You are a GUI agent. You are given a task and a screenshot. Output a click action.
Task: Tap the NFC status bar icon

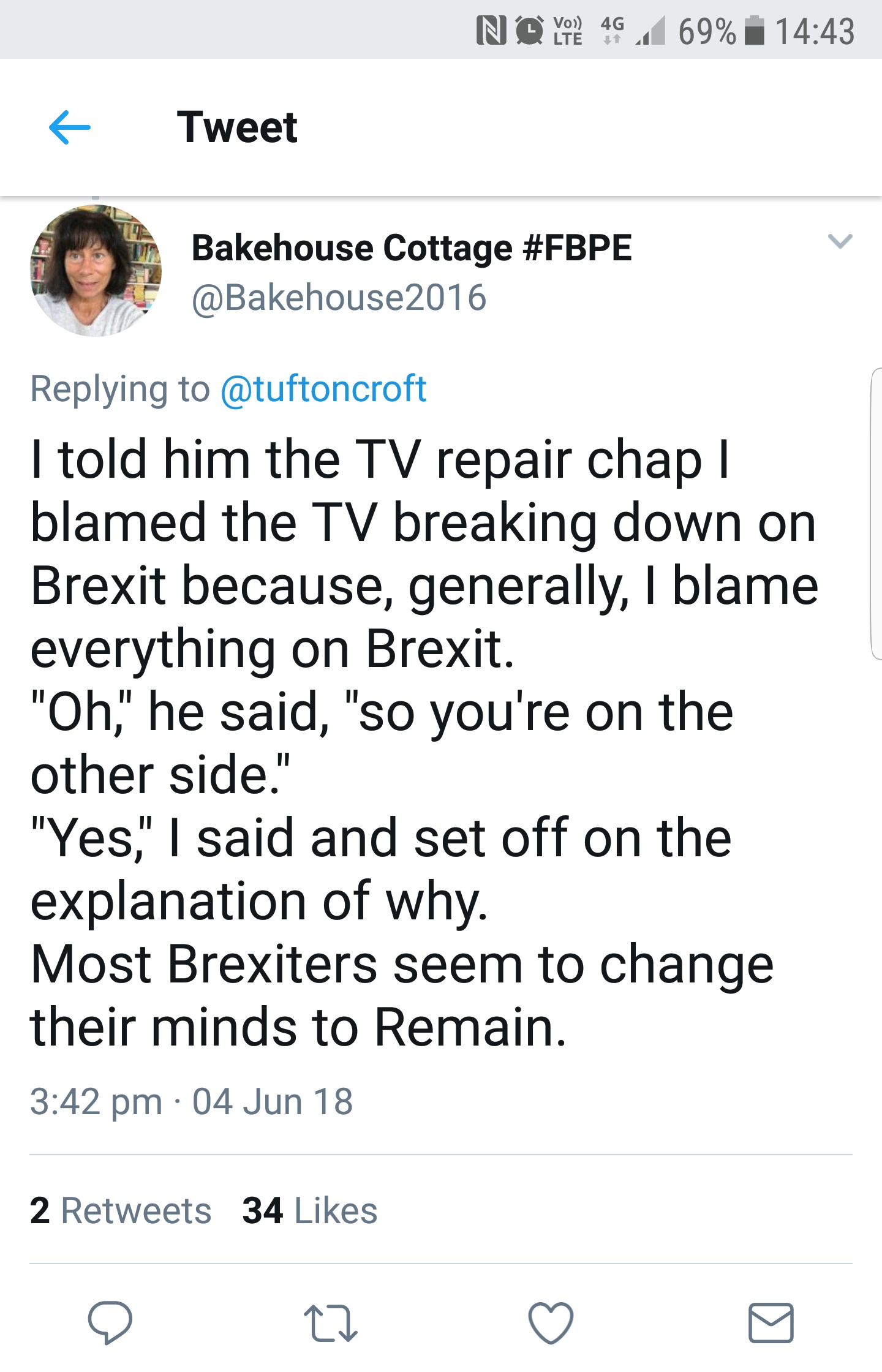(491, 31)
